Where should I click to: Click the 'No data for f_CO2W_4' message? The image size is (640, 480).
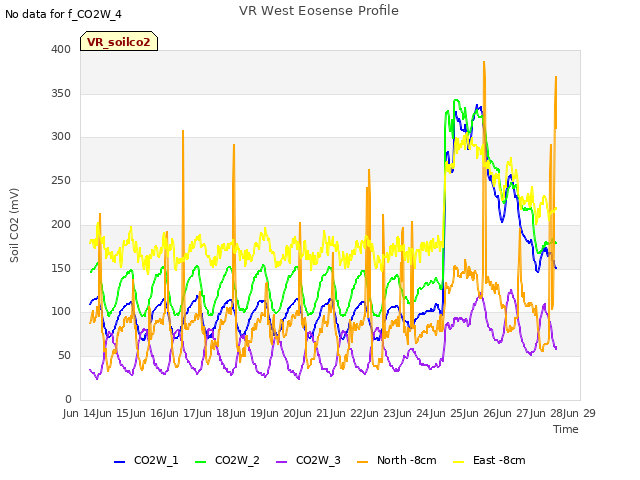tap(63, 14)
